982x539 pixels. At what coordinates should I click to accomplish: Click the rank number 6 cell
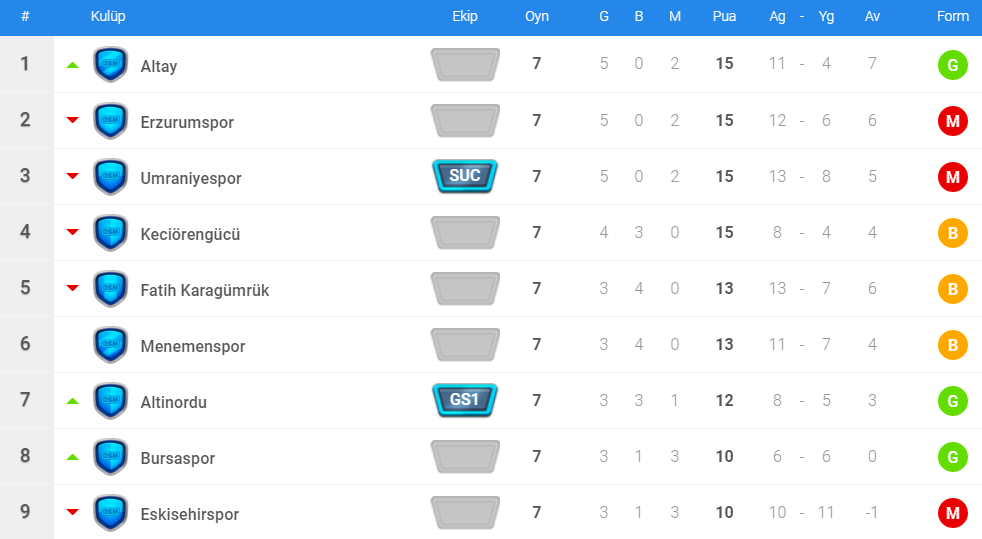pyautogui.click(x=25, y=344)
